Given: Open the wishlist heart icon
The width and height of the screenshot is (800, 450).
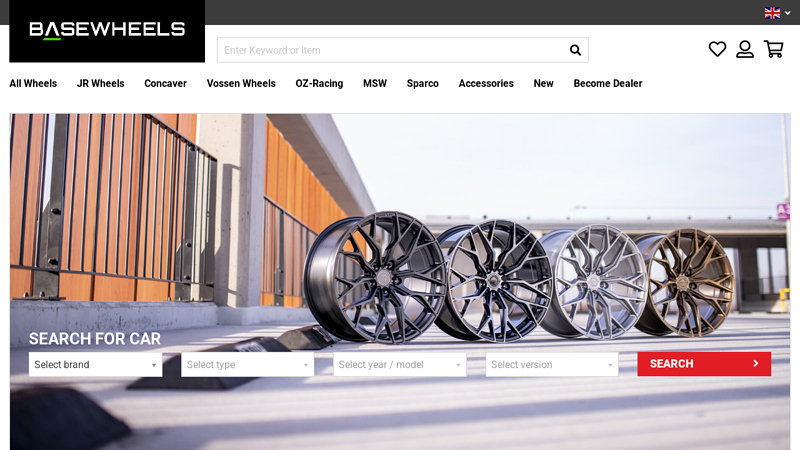Looking at the screenshot, I should coord(717,49).
